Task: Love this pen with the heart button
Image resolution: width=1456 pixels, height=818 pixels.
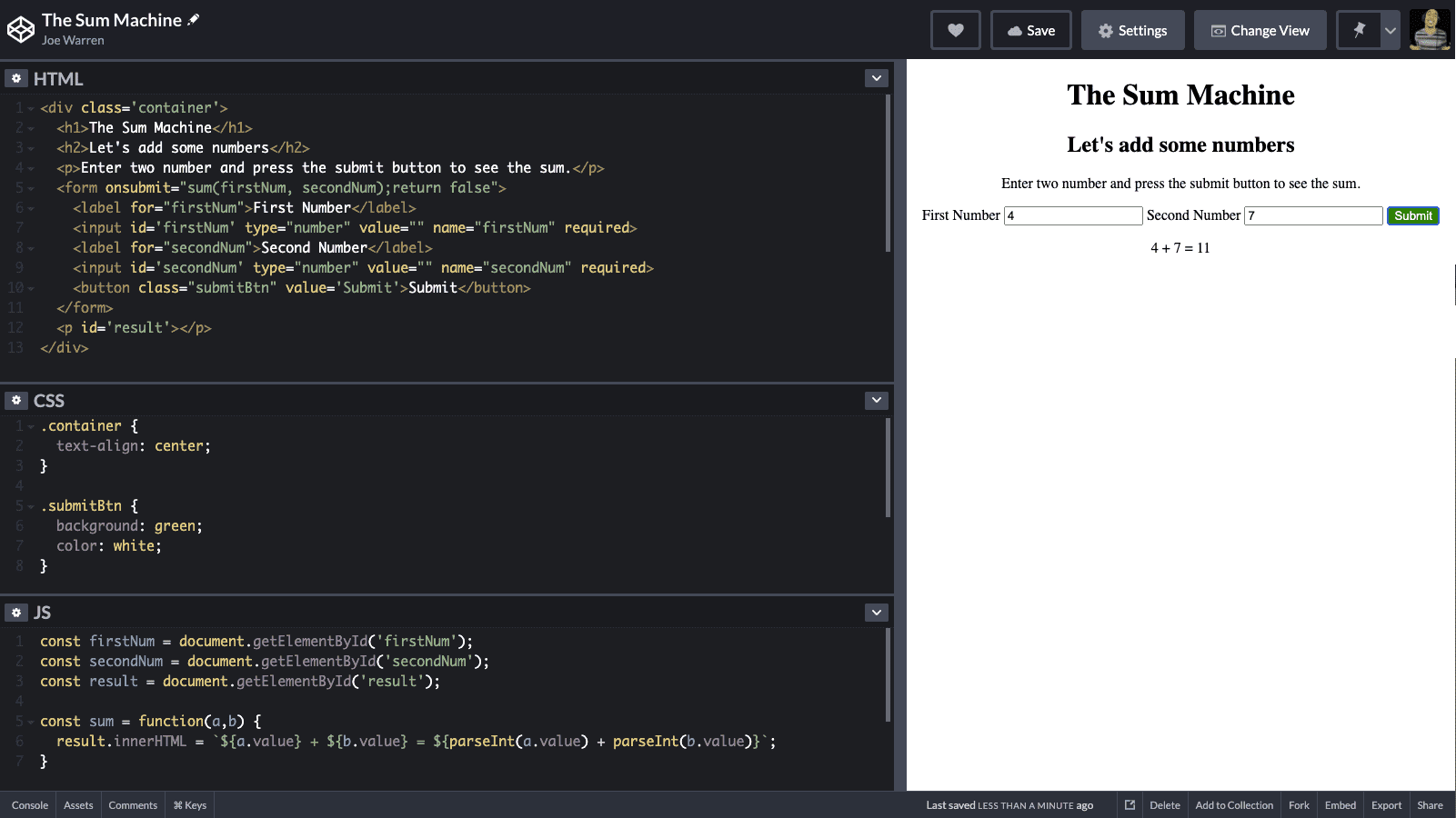Action: pos(955,30)
